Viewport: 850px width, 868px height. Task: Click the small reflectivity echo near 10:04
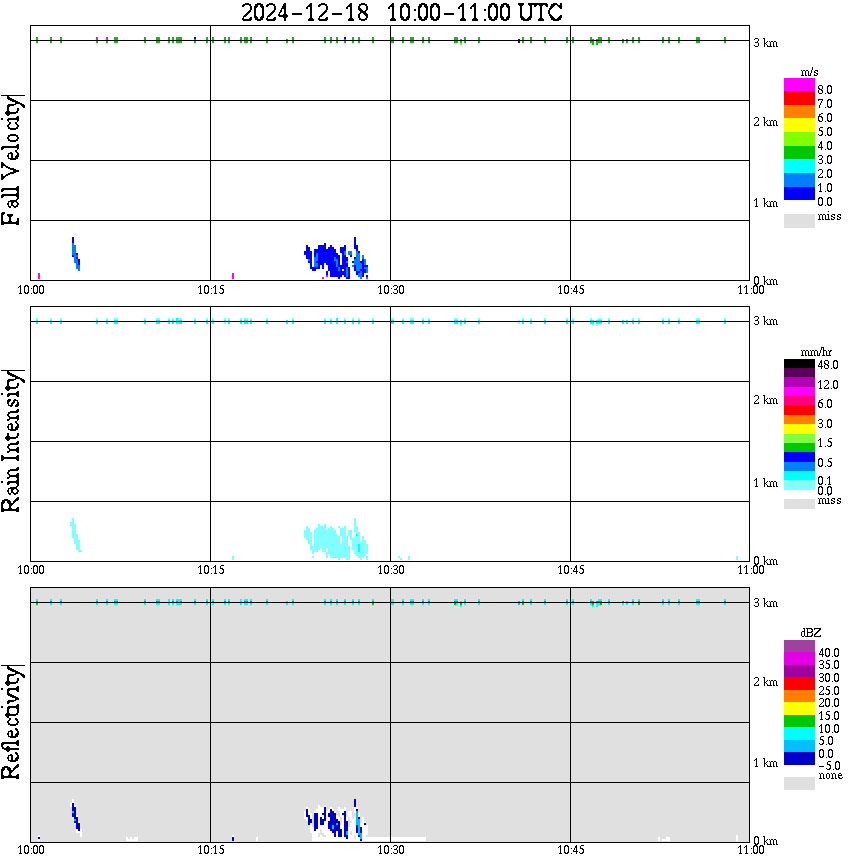[76, 817]
